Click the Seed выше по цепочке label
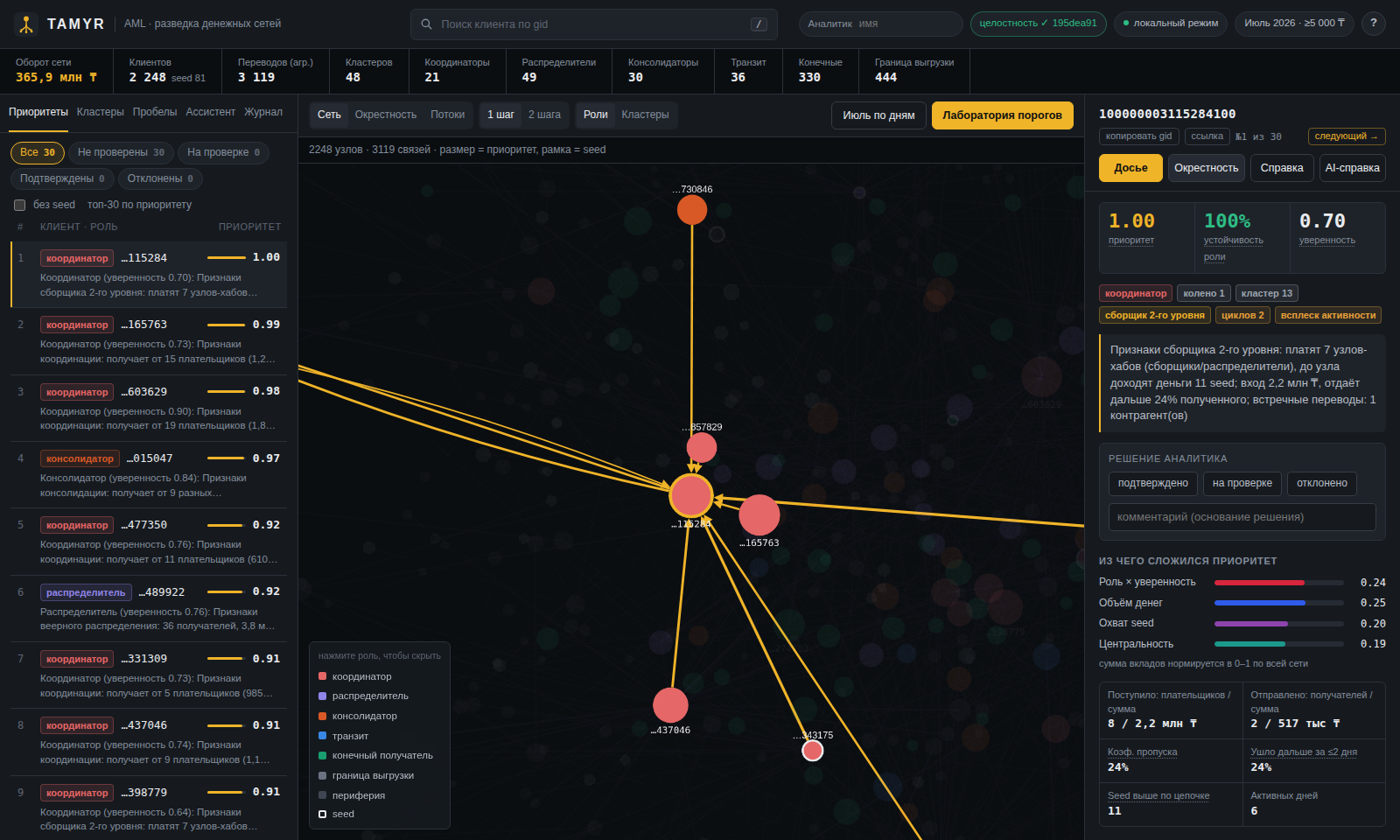This screenshot has height=840, width=1400. click(1158, 795)
